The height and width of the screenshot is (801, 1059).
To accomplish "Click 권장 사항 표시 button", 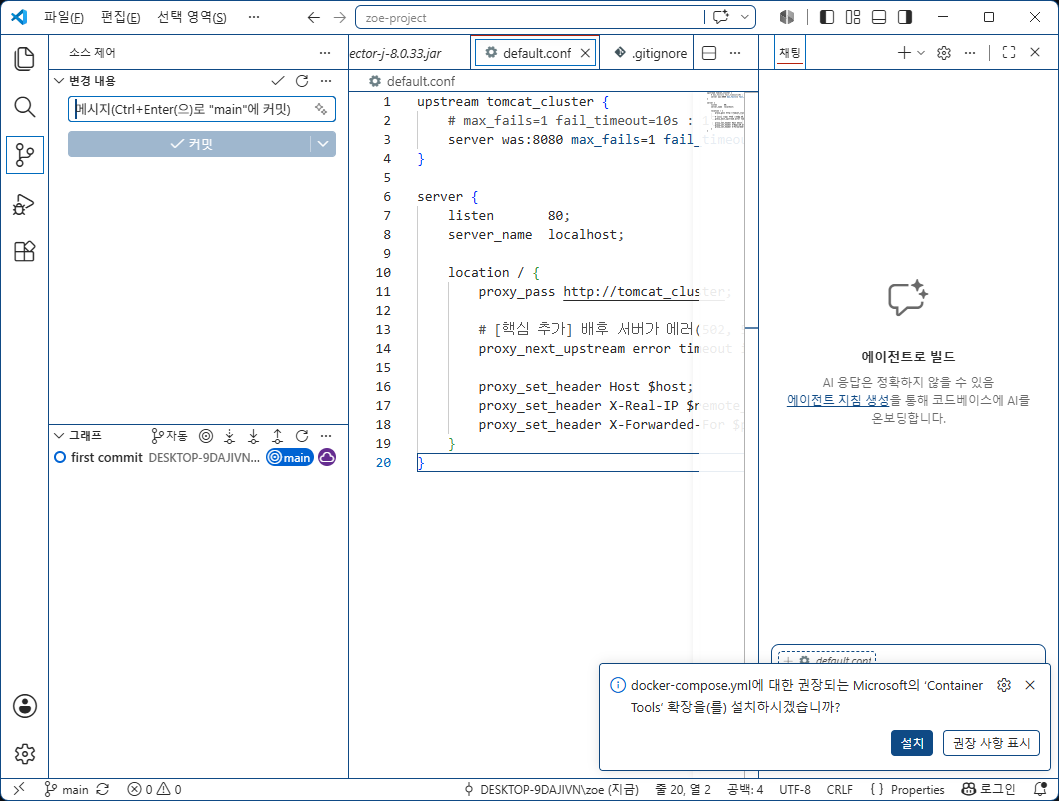I will tap(991, 743).
